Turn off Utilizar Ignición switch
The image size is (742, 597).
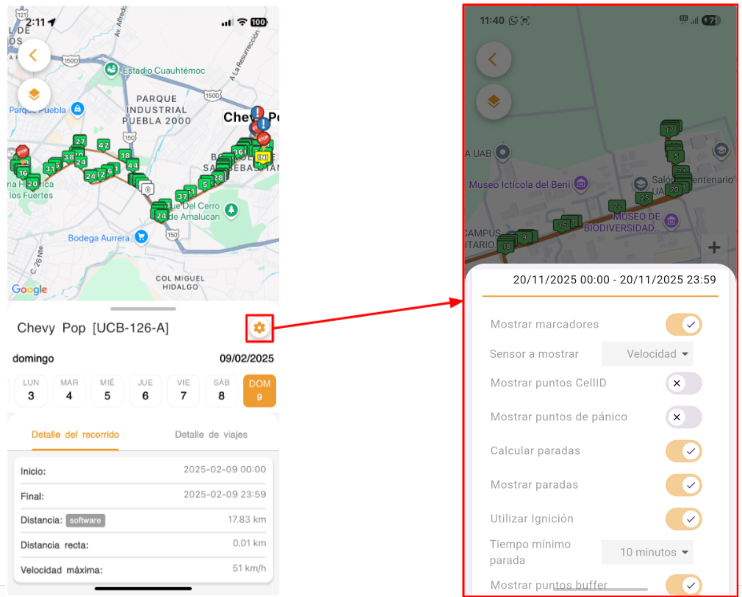coord(683,518)
